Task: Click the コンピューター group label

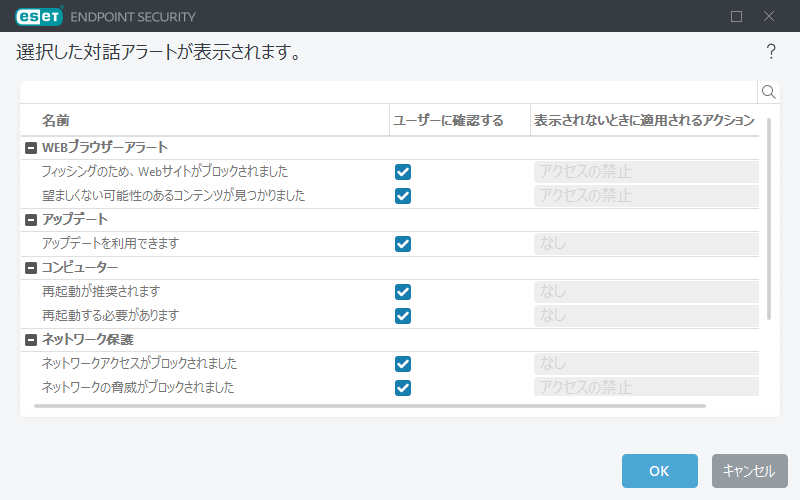Action: pos(80,267)
